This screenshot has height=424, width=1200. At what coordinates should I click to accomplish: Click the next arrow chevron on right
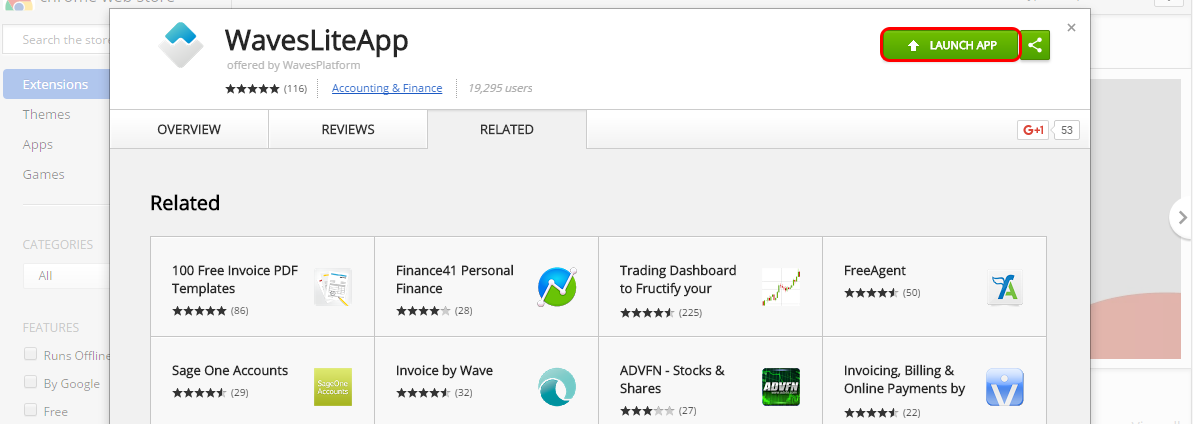click(x=1182, y=217)
